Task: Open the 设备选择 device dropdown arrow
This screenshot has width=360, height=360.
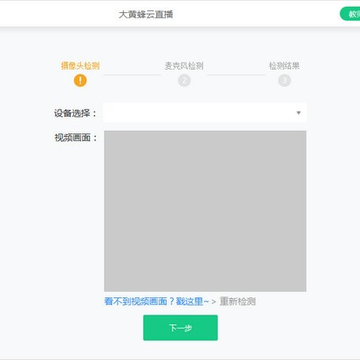Action: [x=298, y=113]
